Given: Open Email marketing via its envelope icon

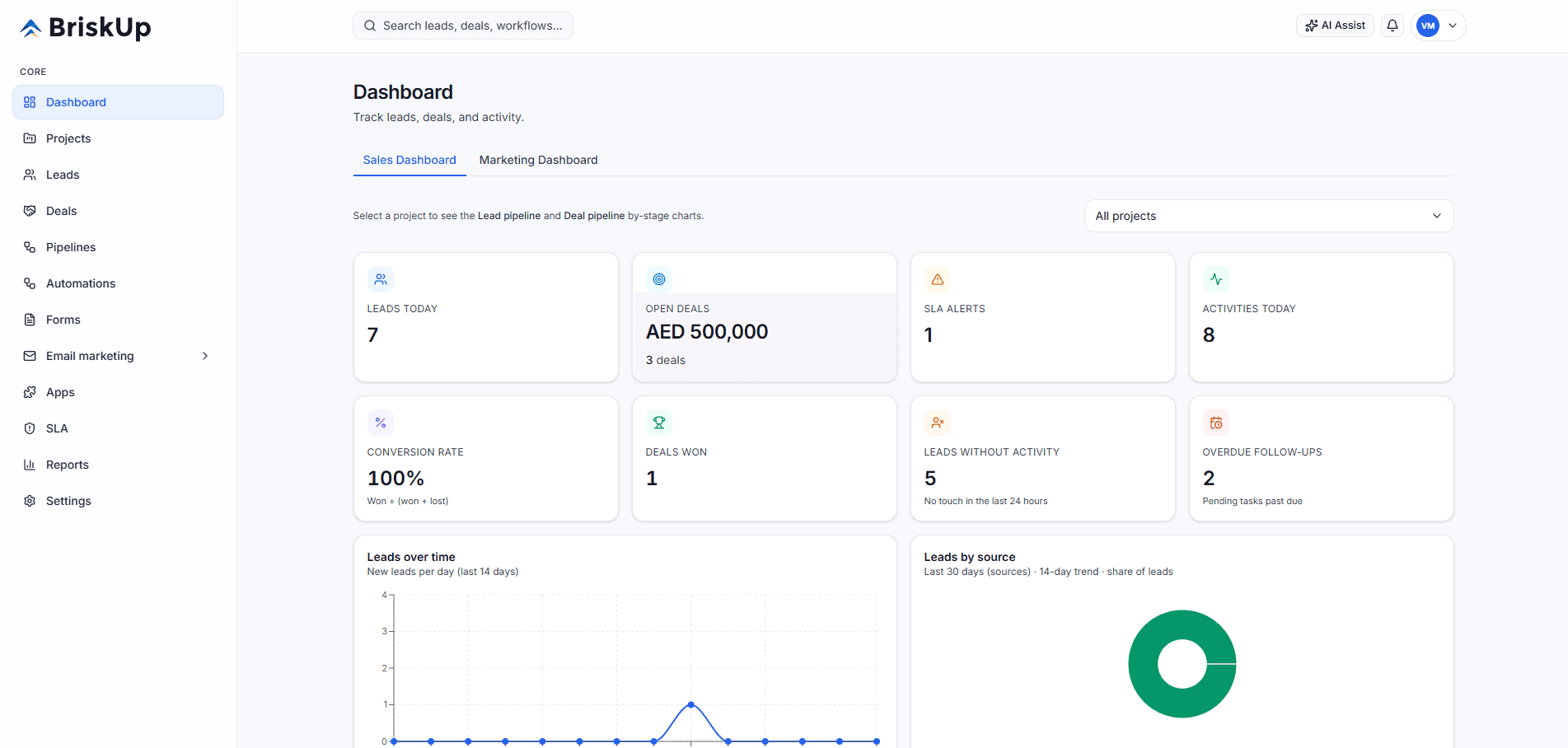Looking at the screenshot, I should [x=30, y=356].
